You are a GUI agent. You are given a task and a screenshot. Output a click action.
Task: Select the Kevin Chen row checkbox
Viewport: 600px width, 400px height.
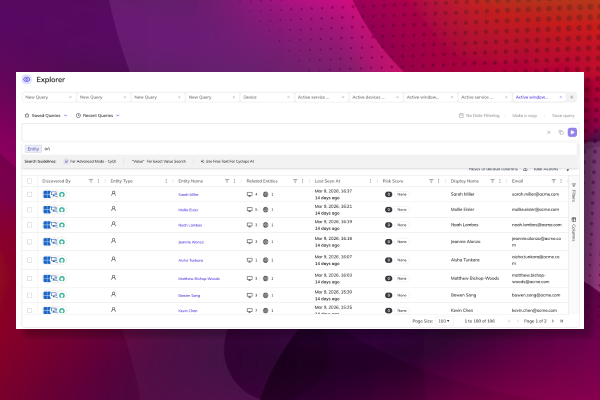point(29,310)
